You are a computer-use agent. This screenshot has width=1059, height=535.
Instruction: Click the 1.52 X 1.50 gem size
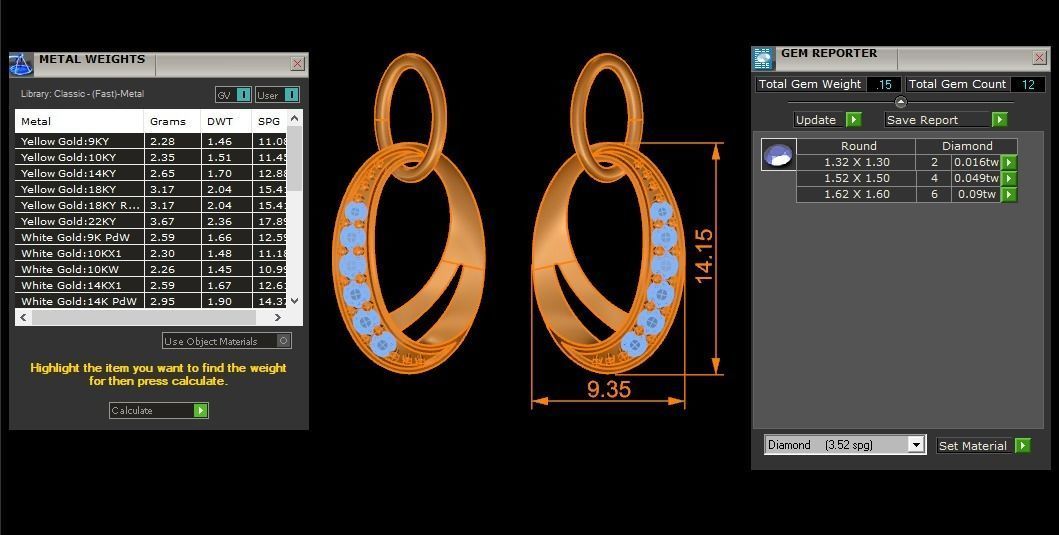pos(856,178)
